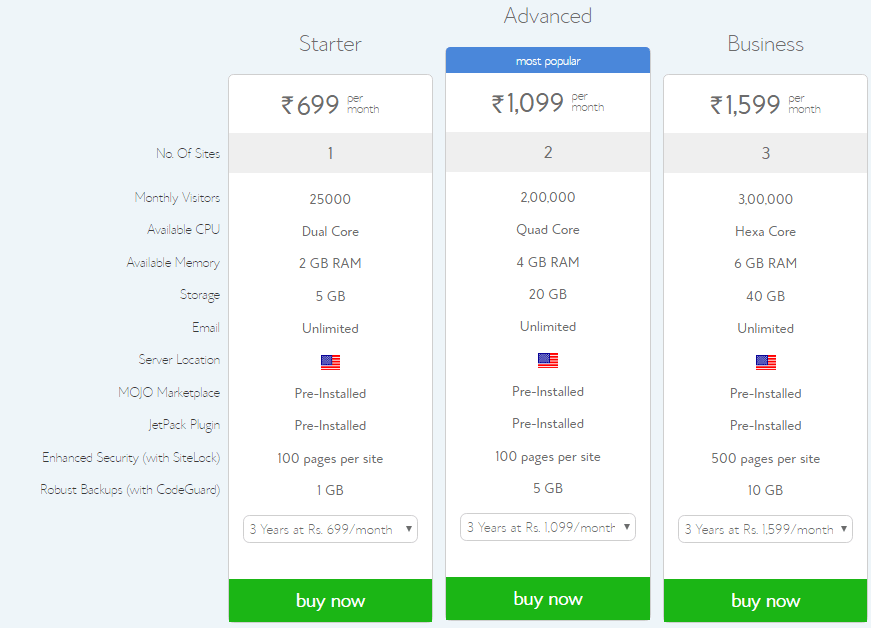Click US flag icon in Starter plan
This screenshot has width=871, height=628.
[330, 362]
